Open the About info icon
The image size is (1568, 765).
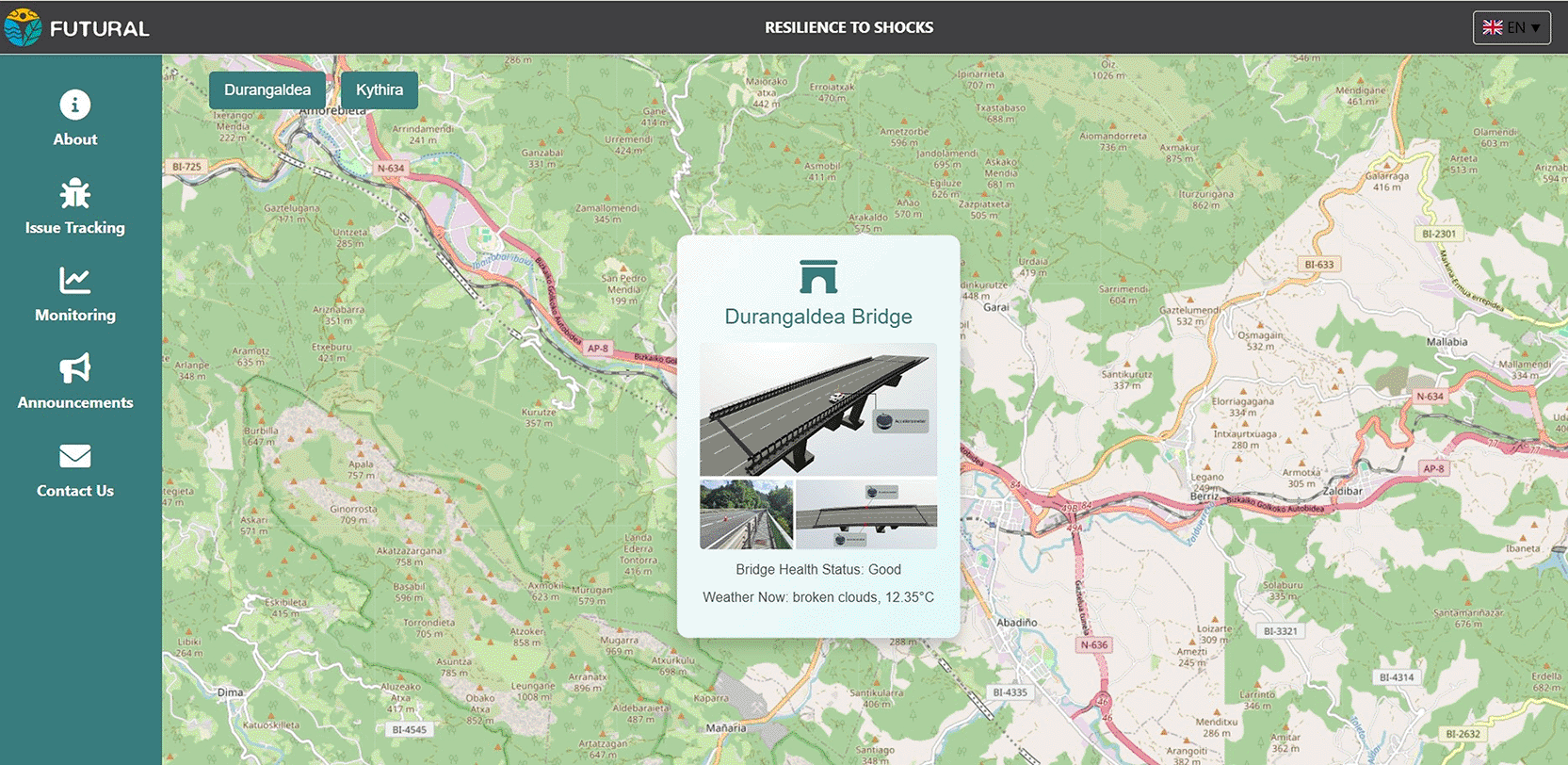[75, 105]
